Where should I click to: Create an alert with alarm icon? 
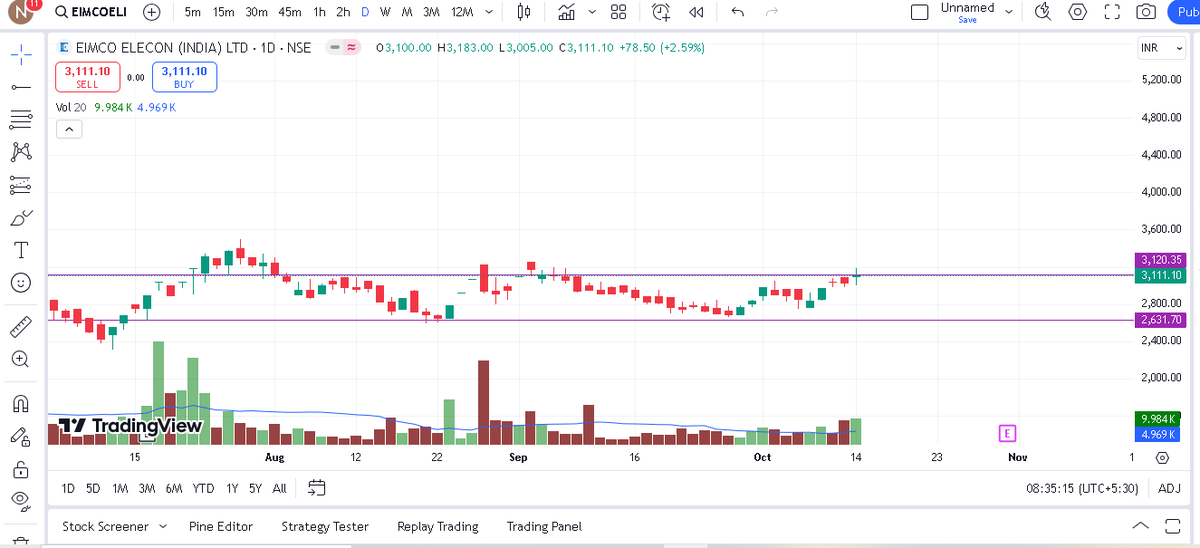pos(661,13)
